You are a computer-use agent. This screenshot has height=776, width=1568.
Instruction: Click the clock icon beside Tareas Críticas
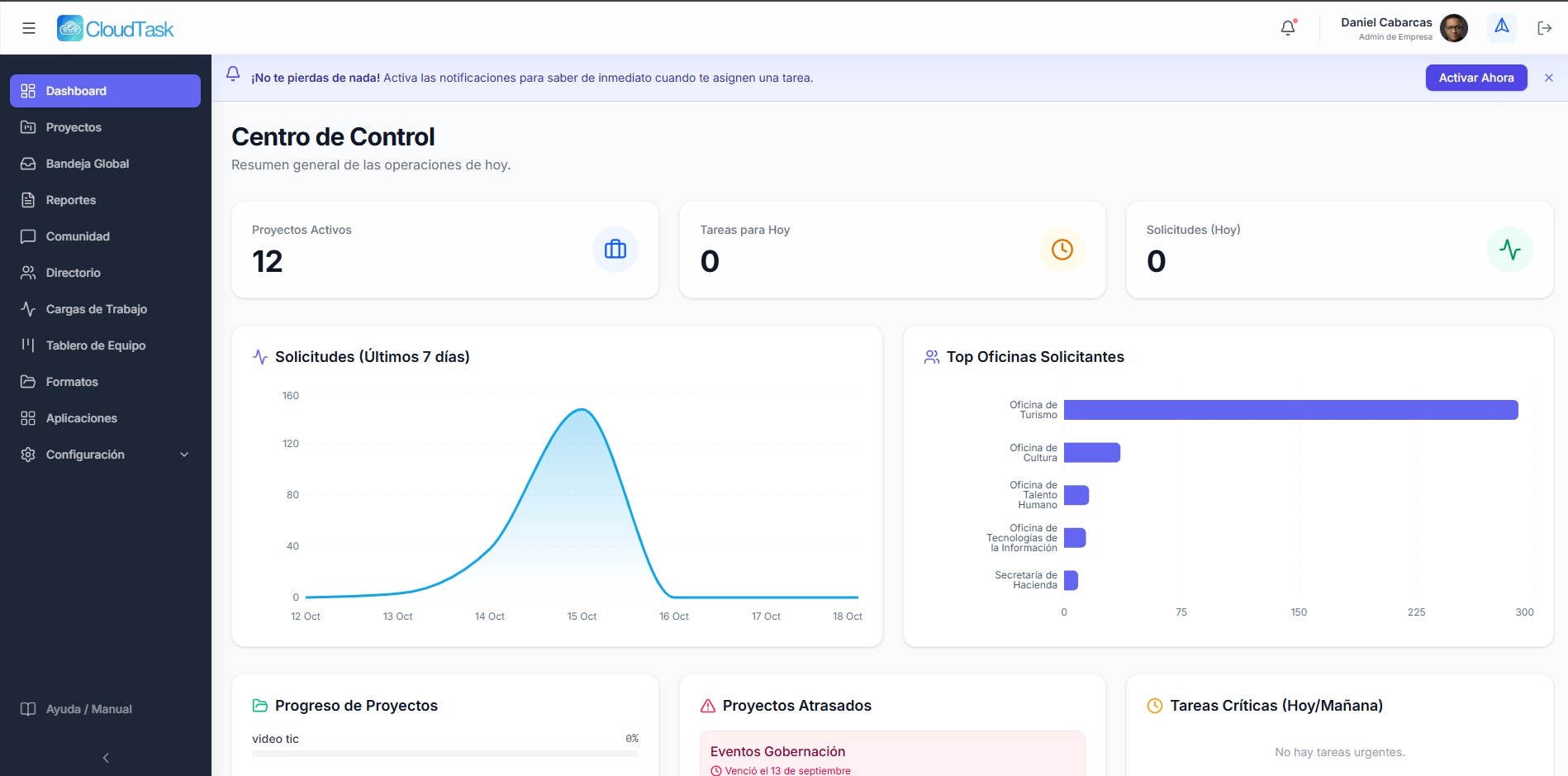[1155, 706]
